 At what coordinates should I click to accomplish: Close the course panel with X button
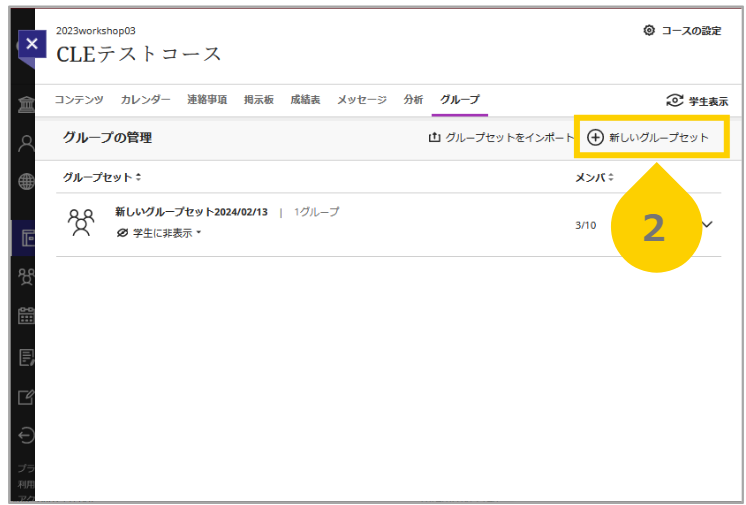(32, 44)
